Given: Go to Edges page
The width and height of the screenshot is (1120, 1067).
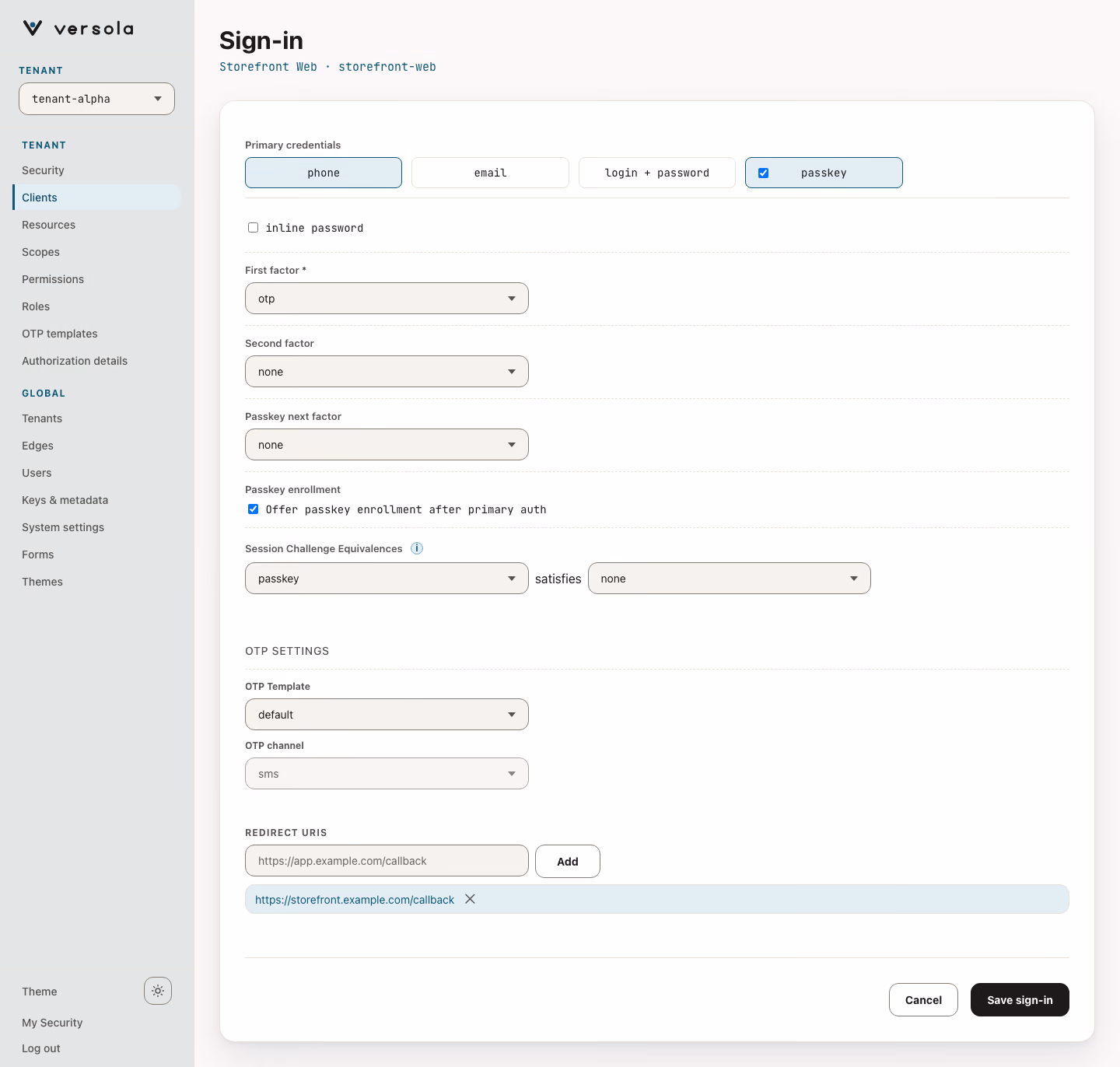Looking at the screenshot, I should (96, 446).
